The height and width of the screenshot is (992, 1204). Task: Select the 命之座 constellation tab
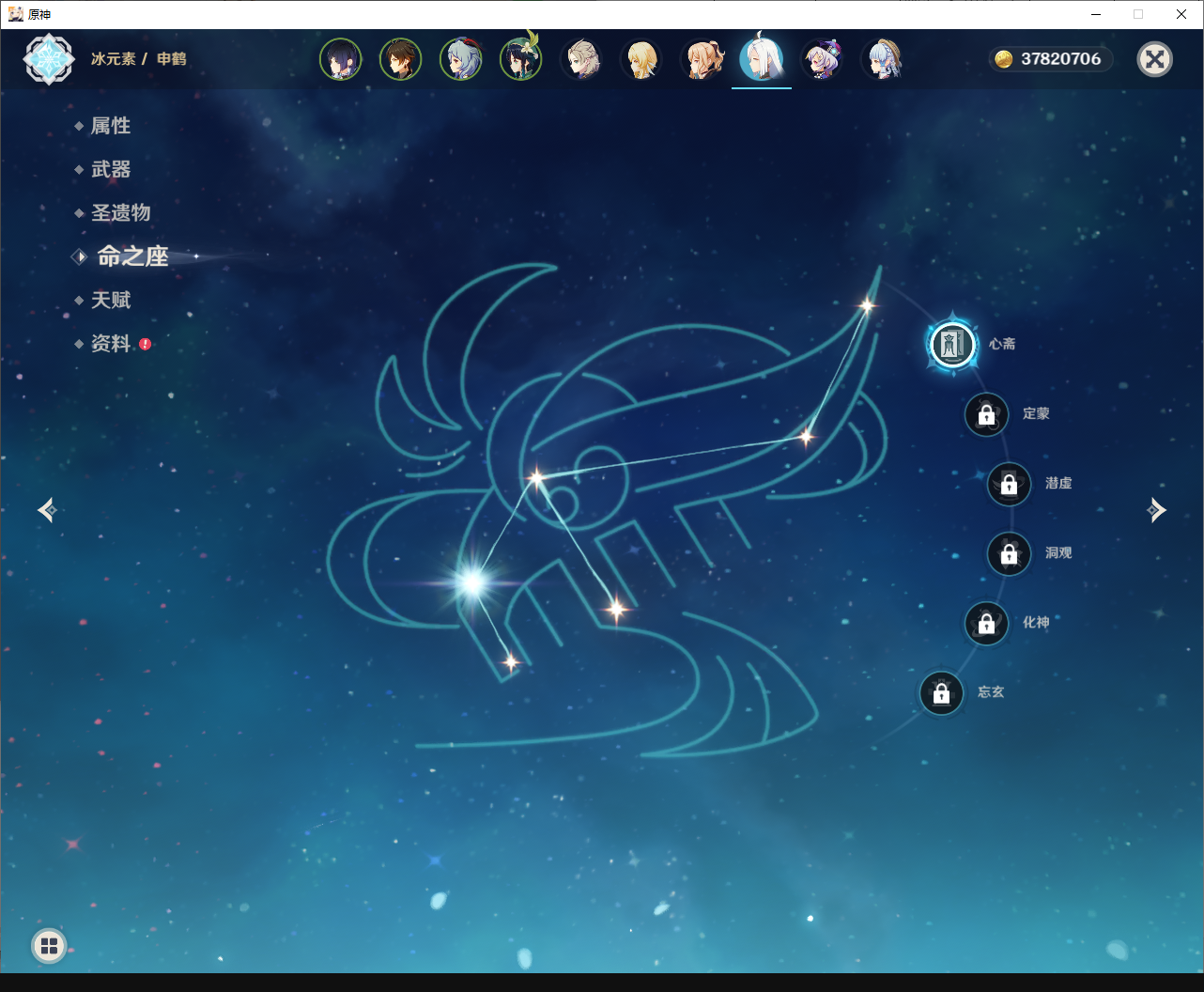133,256
